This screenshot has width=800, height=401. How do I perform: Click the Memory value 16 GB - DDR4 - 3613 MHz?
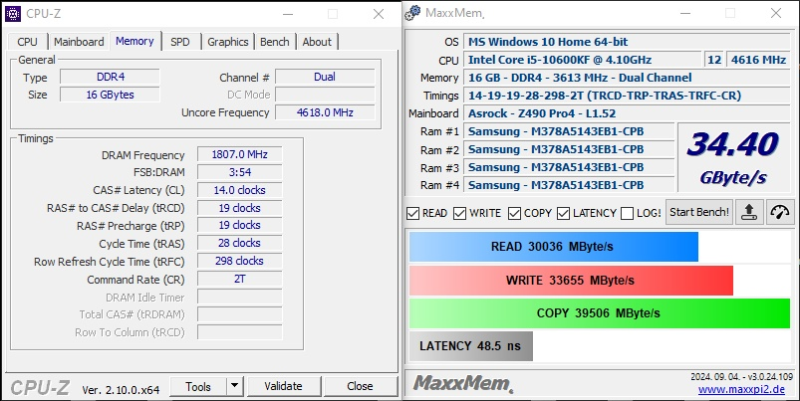[x=627, y=78]
